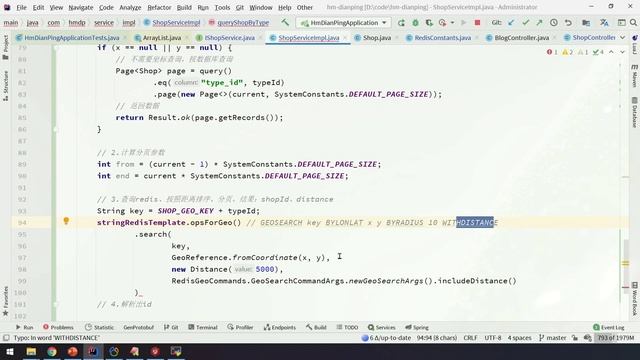640x360 pixels.
Task: Open the TODO tool window
Action: coord(347,327)
